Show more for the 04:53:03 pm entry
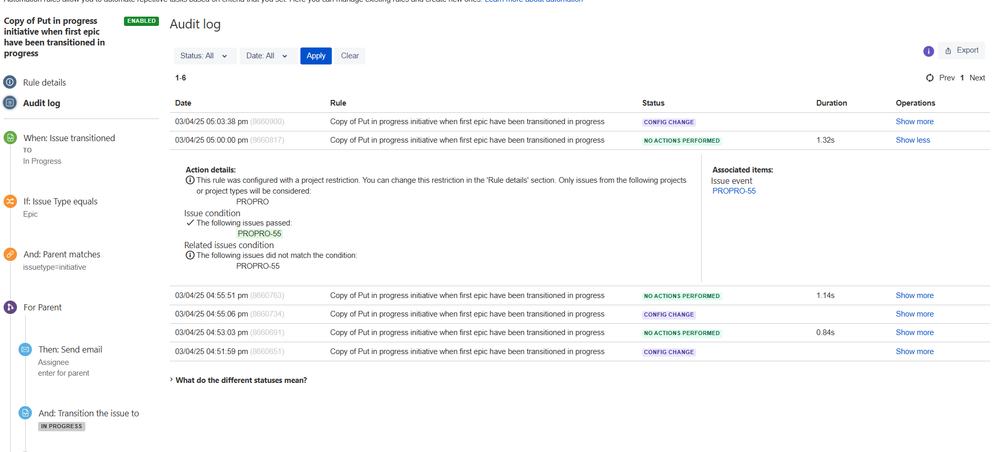The image size is (999, 452). point(914,333)
